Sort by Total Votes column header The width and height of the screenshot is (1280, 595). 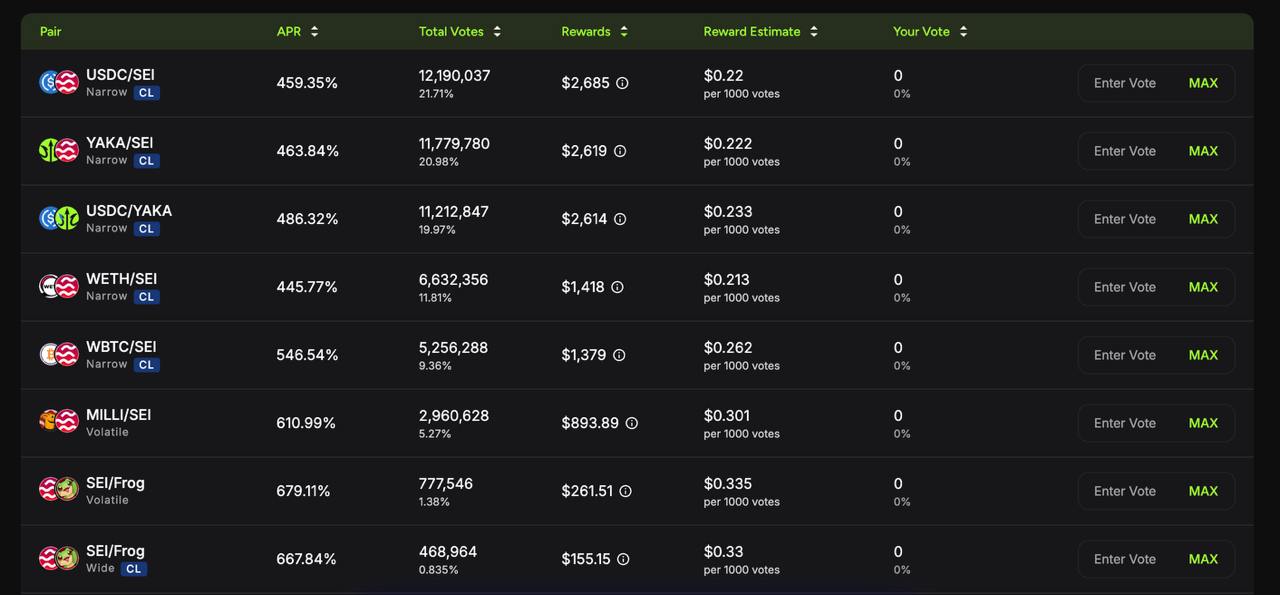pos(460,31)
